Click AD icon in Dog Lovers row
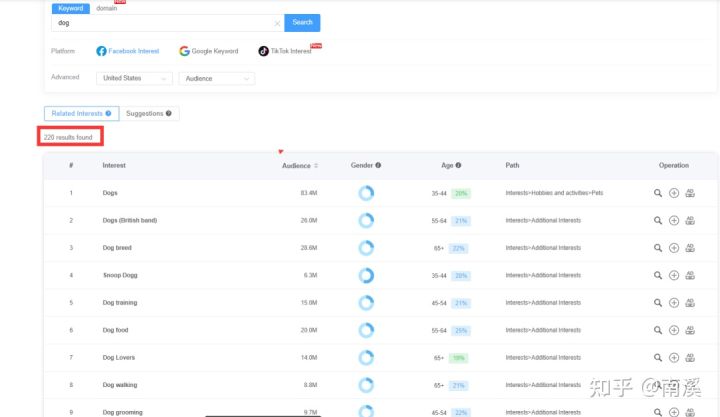This screenshot has height=417, width=720. click(690, 358)
